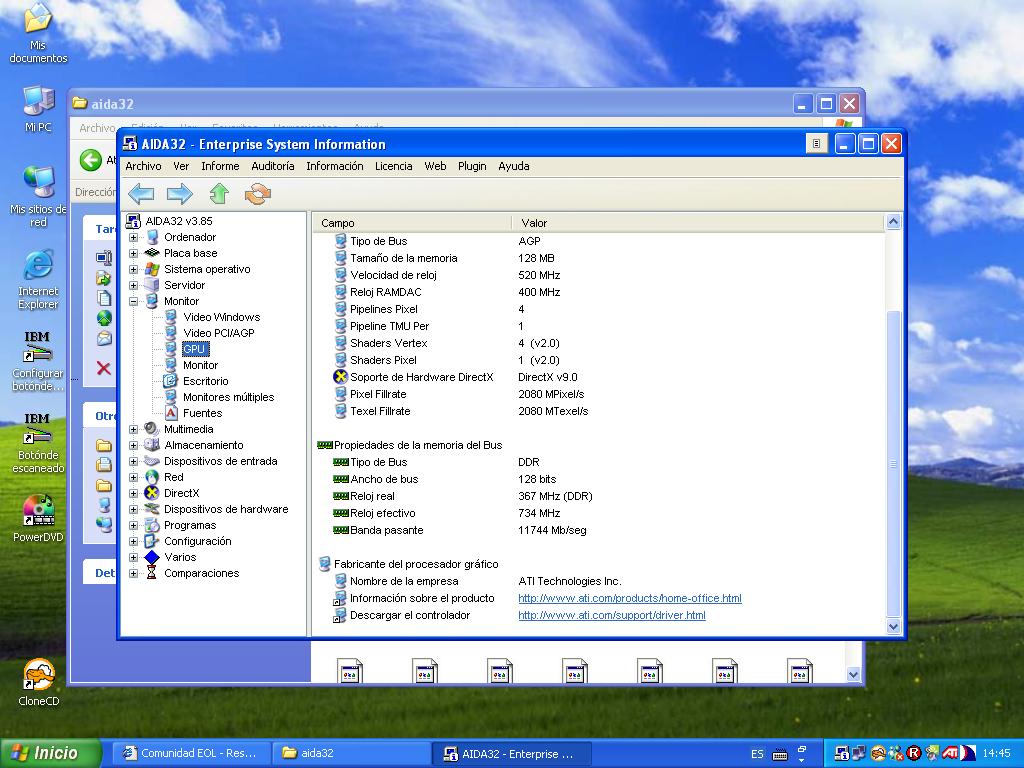Select the CloneCD desktop shortcut
Image resolution: width=1024 pixels, height=768 pixels.
39,682
